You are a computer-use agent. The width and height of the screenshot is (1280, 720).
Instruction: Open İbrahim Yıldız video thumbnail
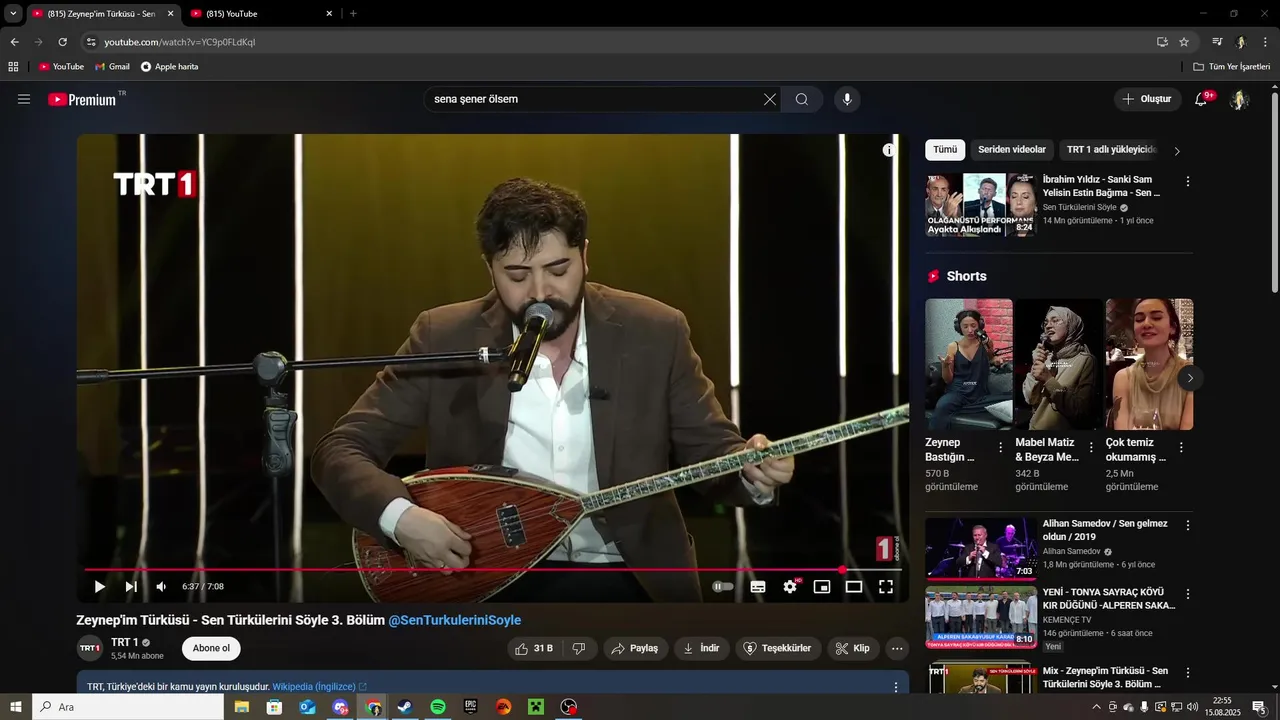(980, 205)
